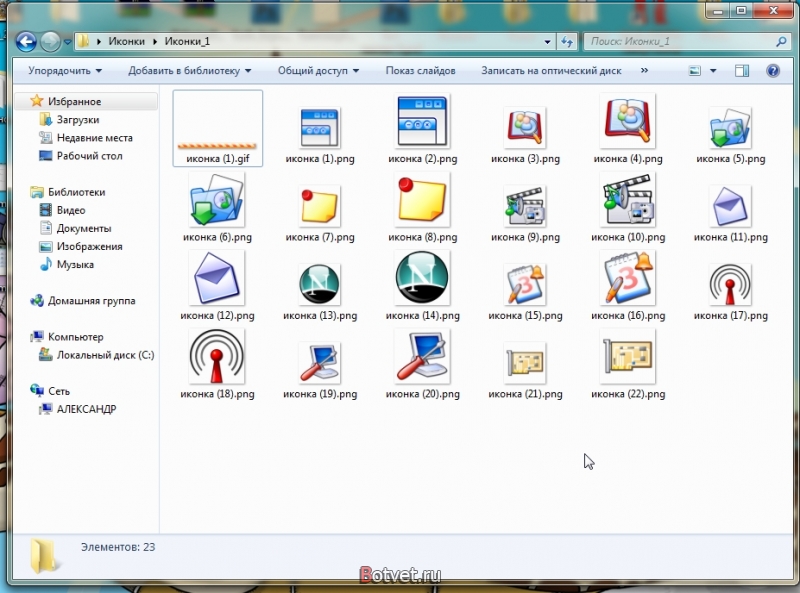Open the Добавить в библиотеку dropdown
The width and height of the screenshot is (800, 593).
coord(189,70)
